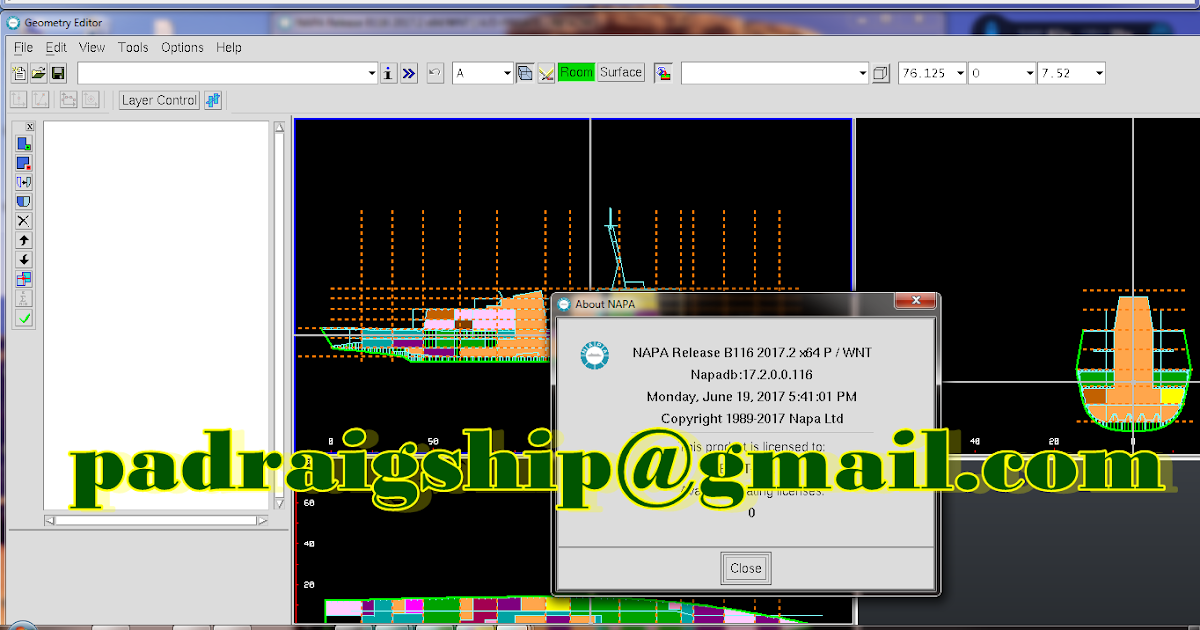Open the 76.125 coordinate dropdown
The height and width of the screenshot is (630, 1200).
(959, 73)
